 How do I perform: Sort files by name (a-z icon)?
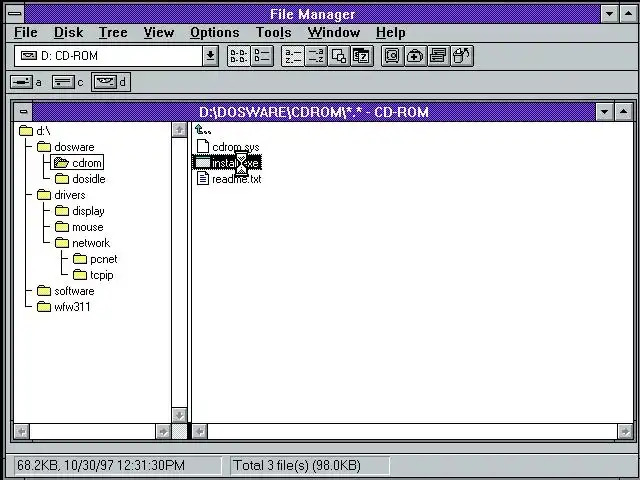(293, 56)
